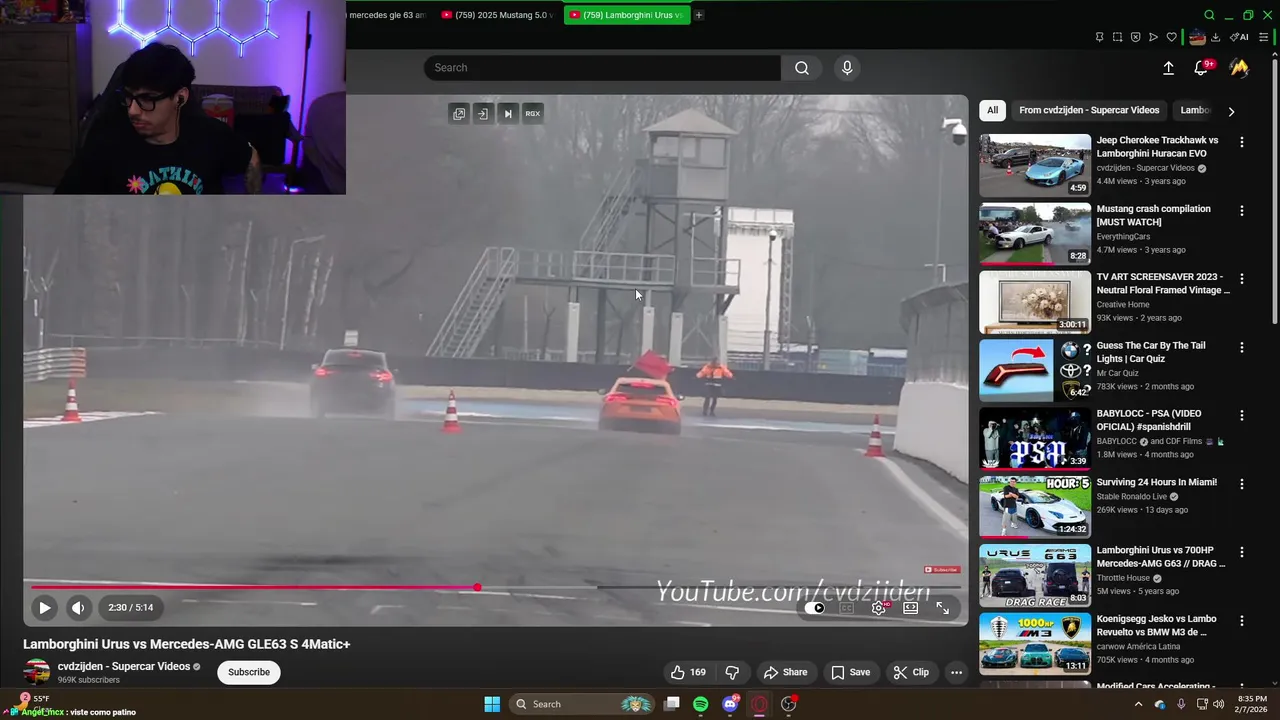
Task: Open more options for Surviving 24 Hours video
Action: [x=1242, y=484]
